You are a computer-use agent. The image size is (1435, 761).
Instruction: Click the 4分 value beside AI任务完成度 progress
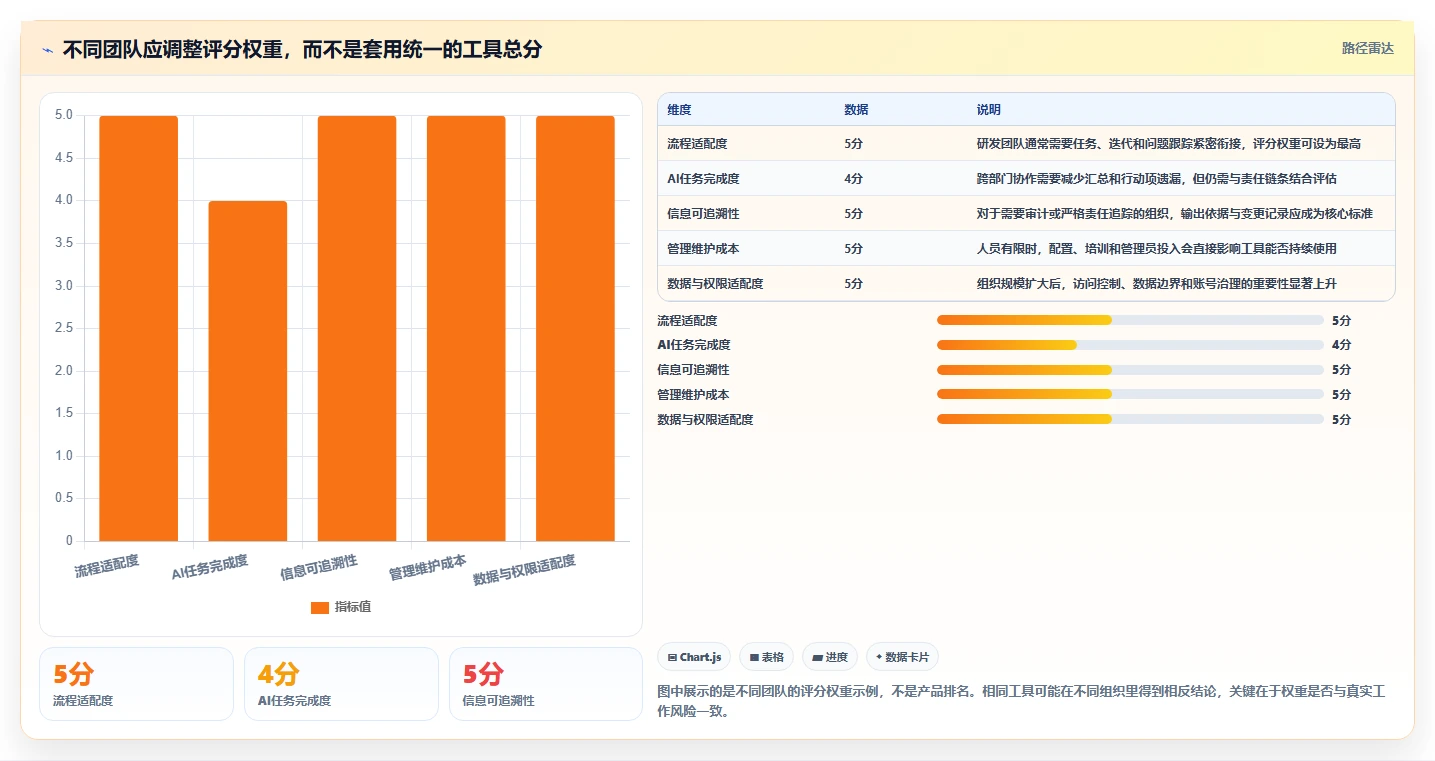coord(1342,345)
